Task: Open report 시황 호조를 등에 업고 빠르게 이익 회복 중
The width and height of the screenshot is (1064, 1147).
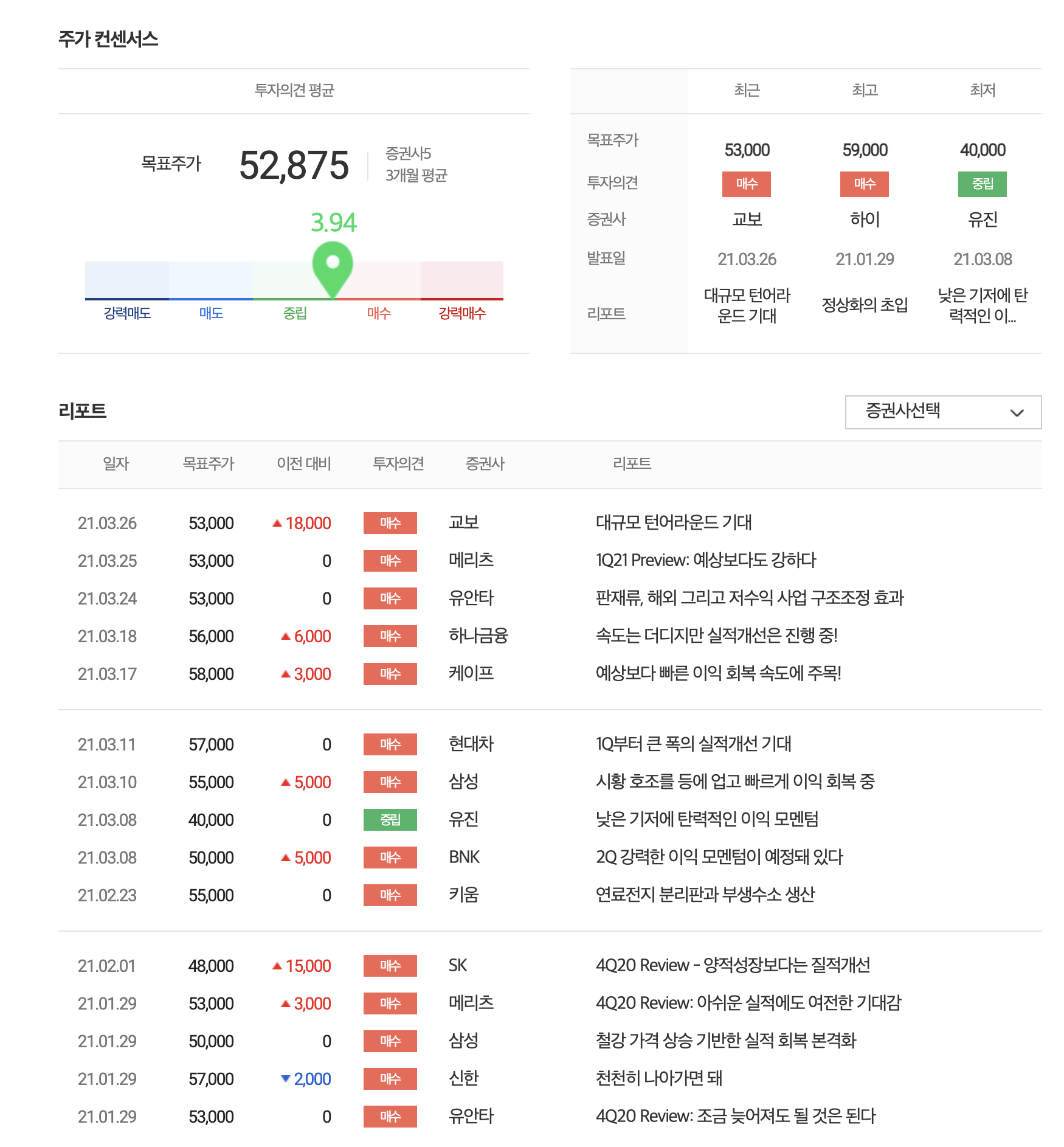Action: pyautogui.click(x=735, y=781)
